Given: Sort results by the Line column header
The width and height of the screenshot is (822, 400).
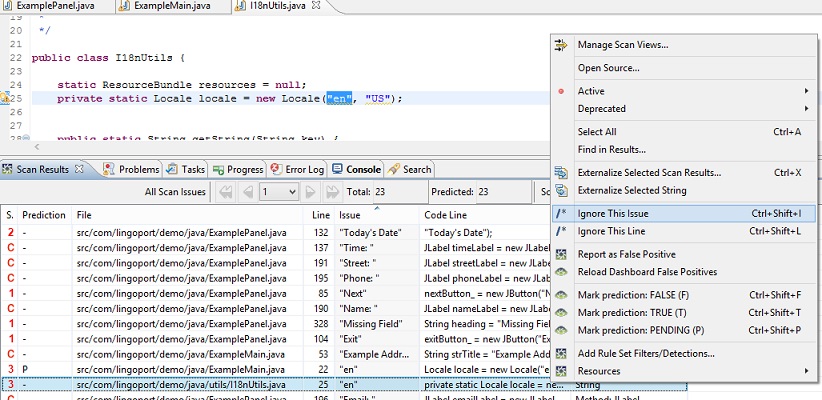Looking at the screenshot, I should (319, 214).
